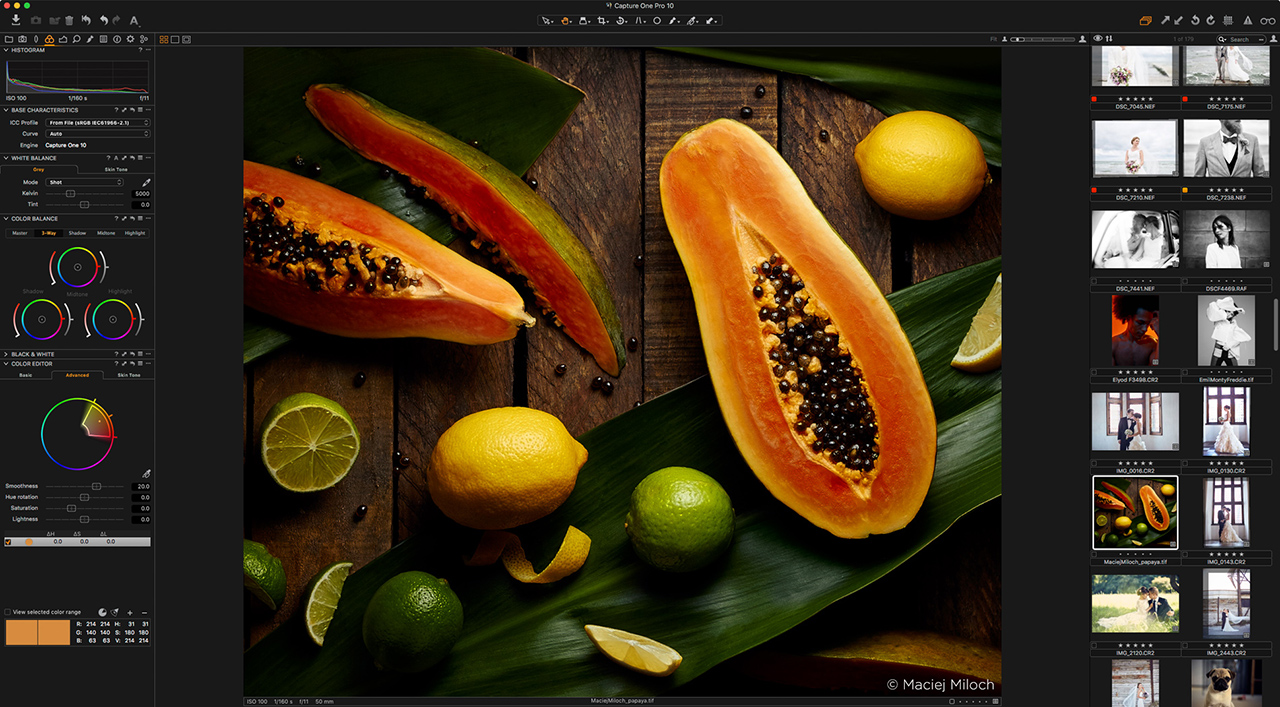Select the Shadow tab in Color Balance
1280x707 pixels.
[x=77, y=233]
